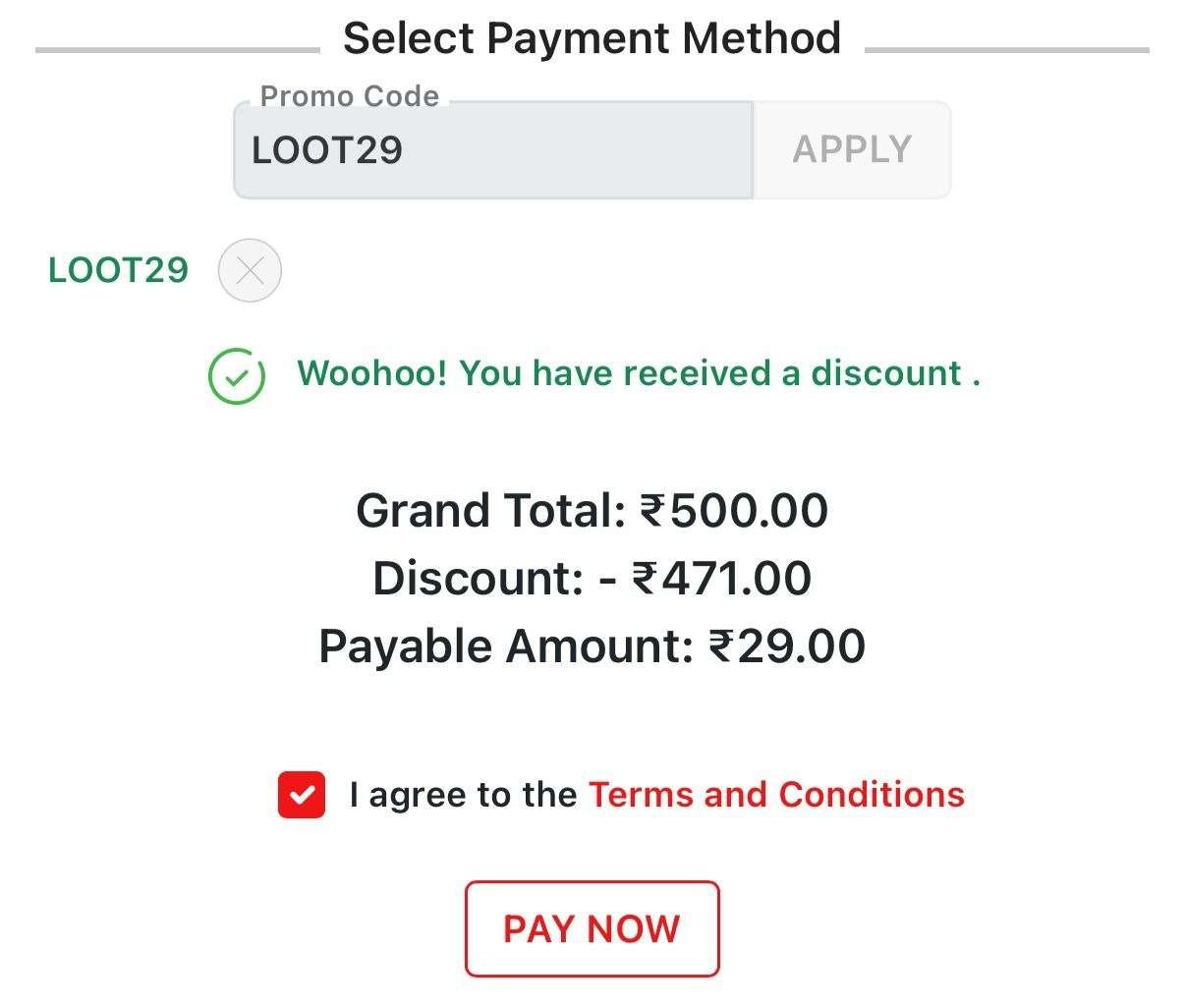Click the green success checkmark icon

coord(236,376)
